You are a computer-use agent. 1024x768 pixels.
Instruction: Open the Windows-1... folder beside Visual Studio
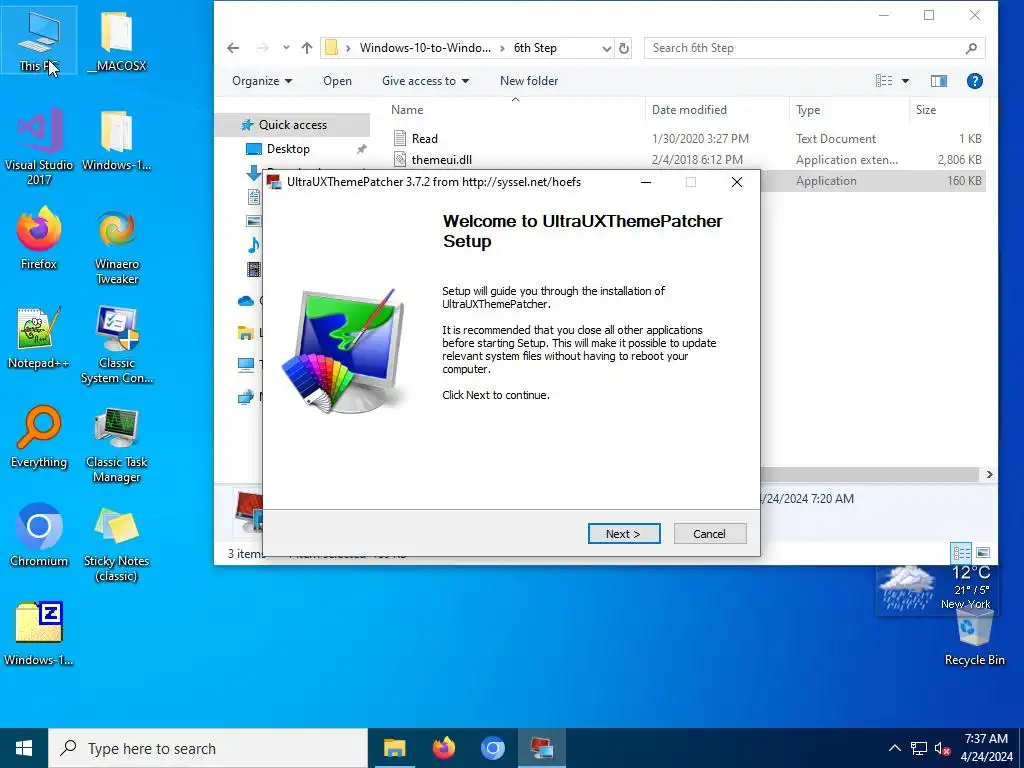coord(117,140)
